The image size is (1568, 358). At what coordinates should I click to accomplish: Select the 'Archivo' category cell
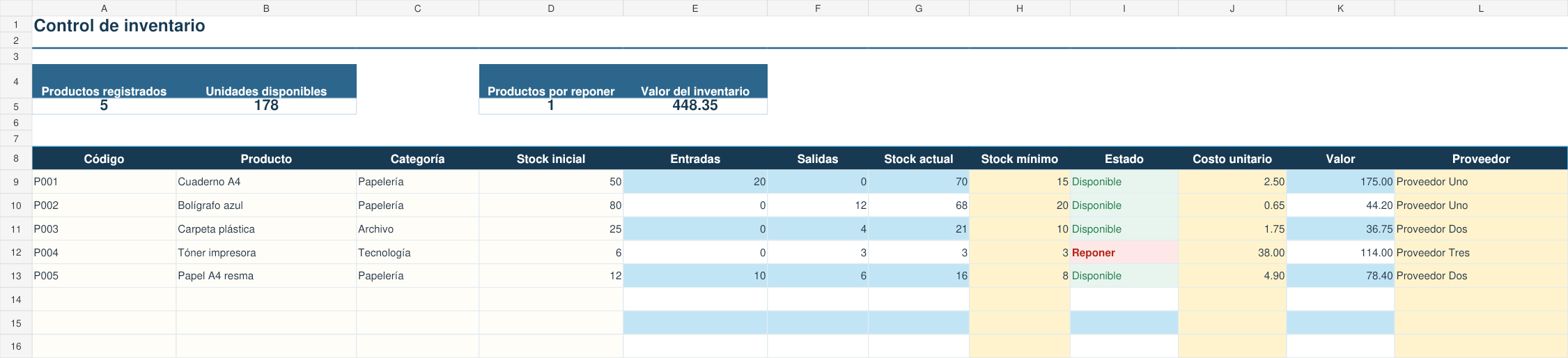(x=417, y=229)
